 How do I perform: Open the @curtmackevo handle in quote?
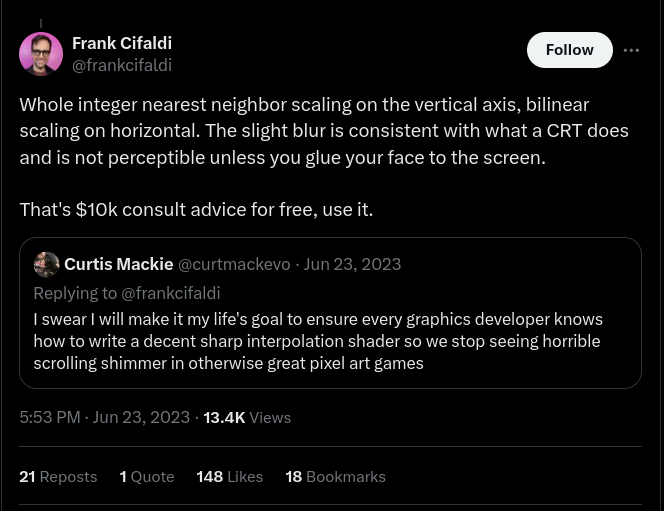click(234, 264)
